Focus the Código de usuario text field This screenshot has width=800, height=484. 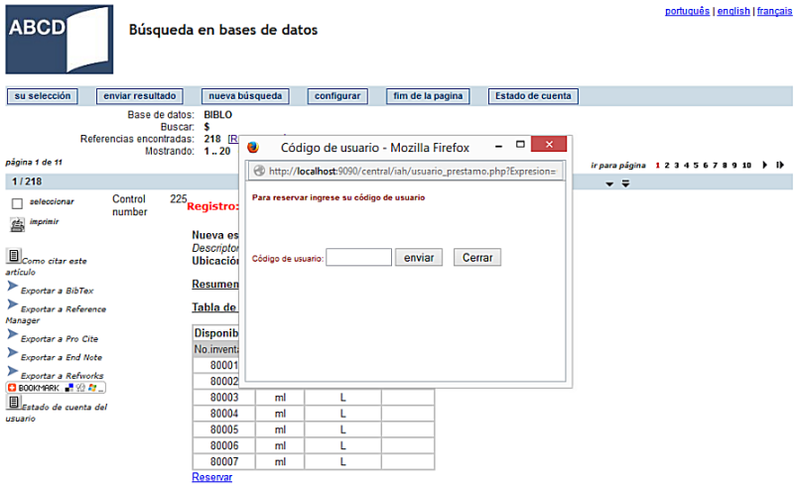[358, 257]
